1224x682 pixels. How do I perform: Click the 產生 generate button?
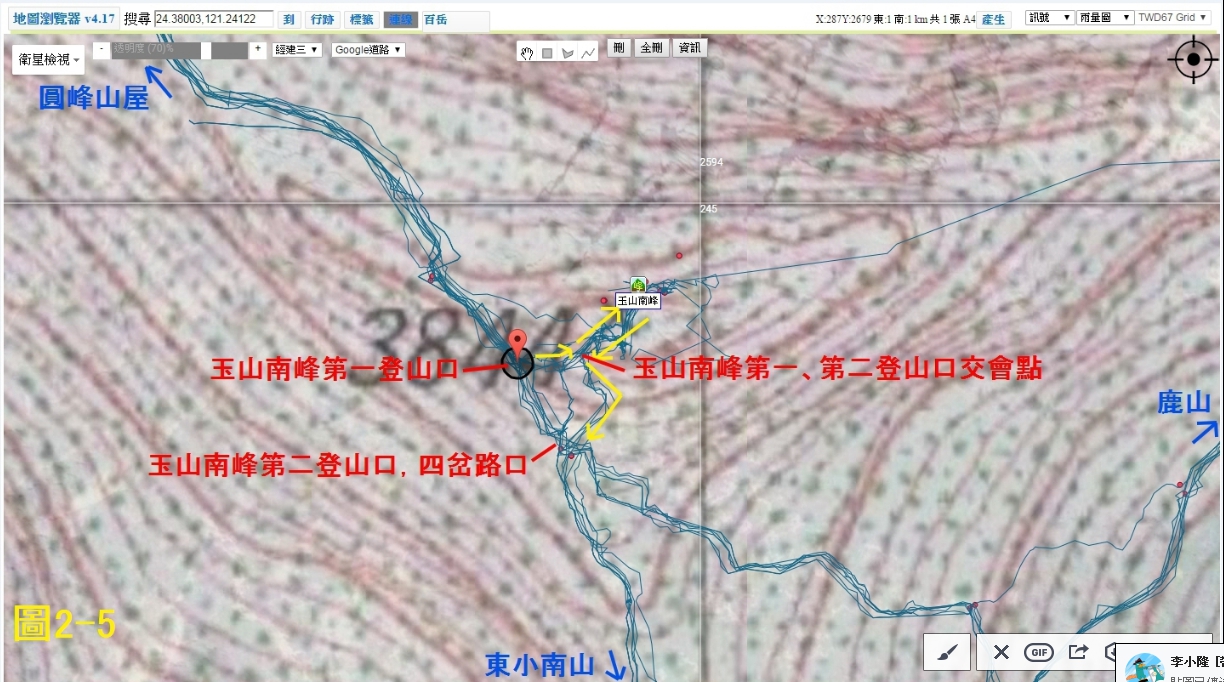click(993, 19)
